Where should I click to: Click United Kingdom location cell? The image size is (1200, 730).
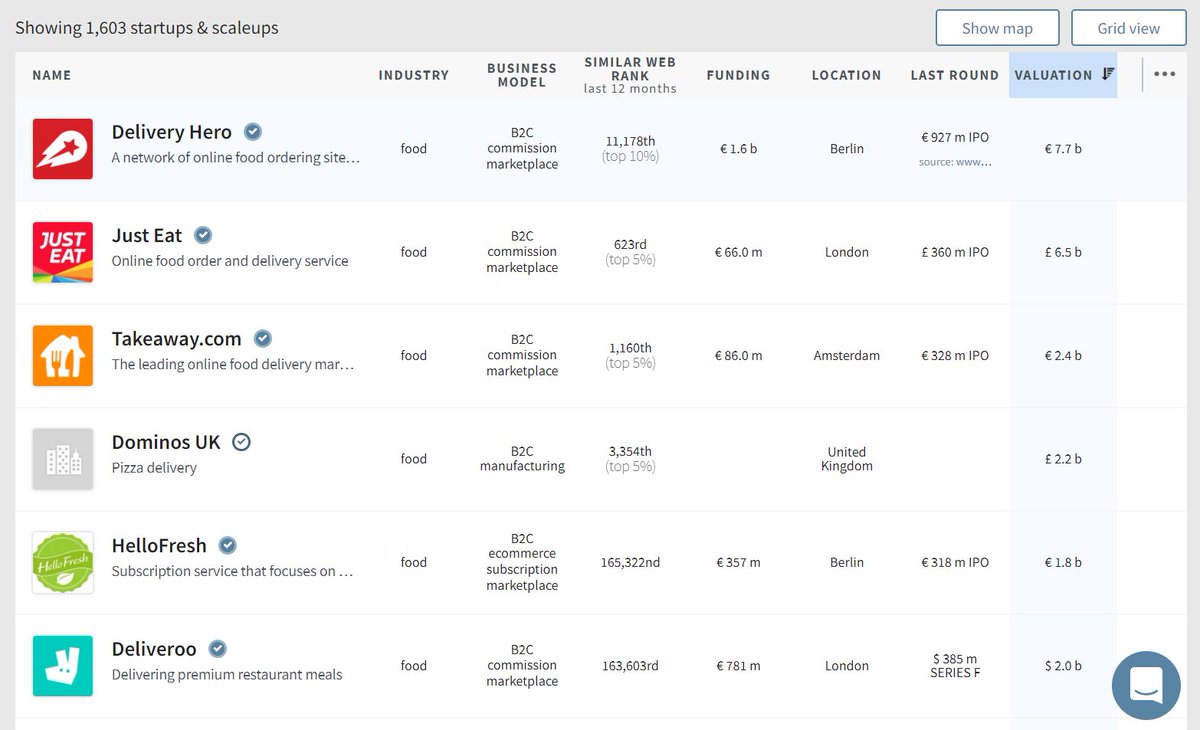[847, 459]
